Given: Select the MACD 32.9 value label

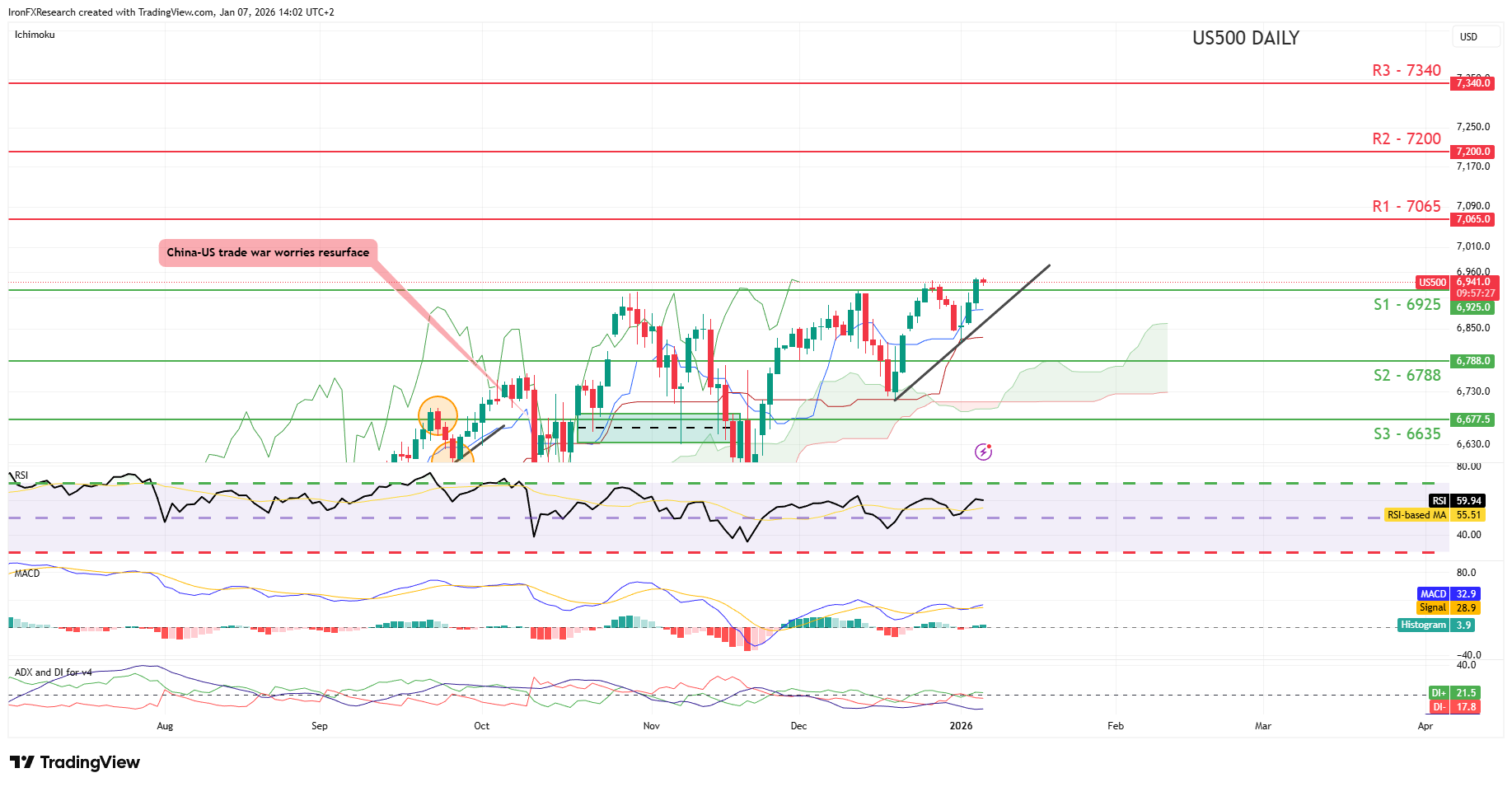Looking at the screenshot, I should click(x=1449, y=594).
